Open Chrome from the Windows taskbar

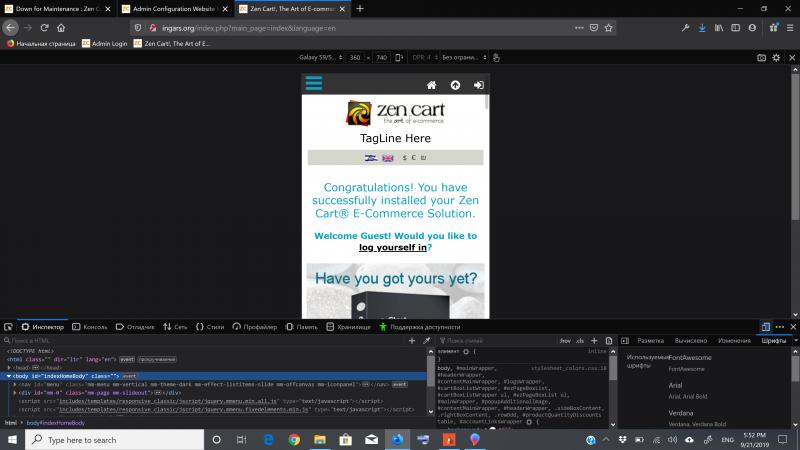point(294,440)
